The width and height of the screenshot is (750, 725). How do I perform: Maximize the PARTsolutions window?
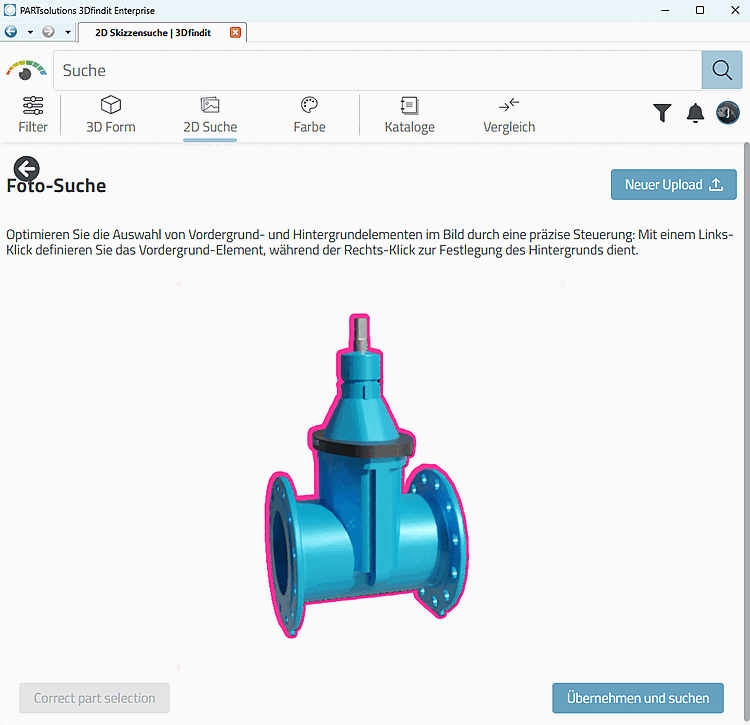point(700,10)
